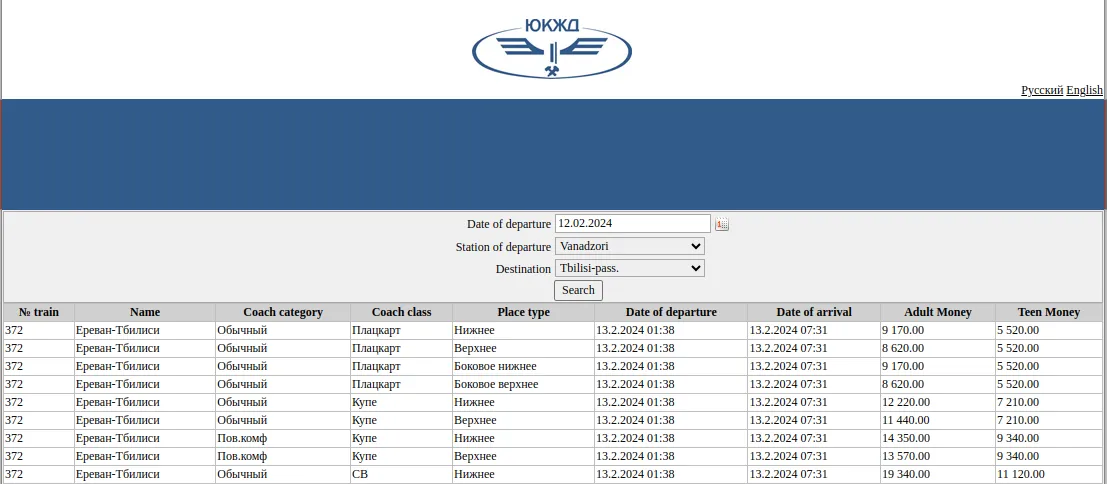
Task: Click the Coach class column header
Action: pos(401,312)
